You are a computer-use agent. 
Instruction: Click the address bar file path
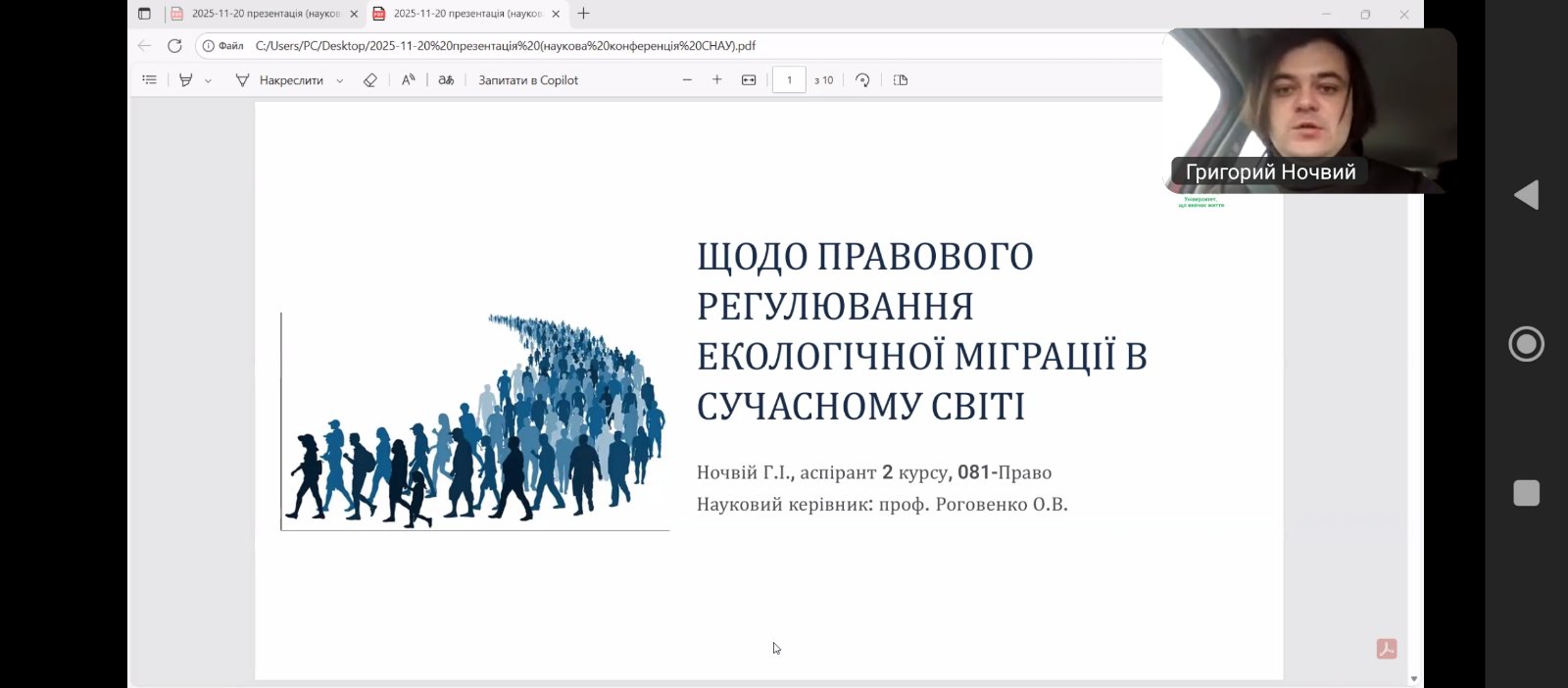[505, 46]
